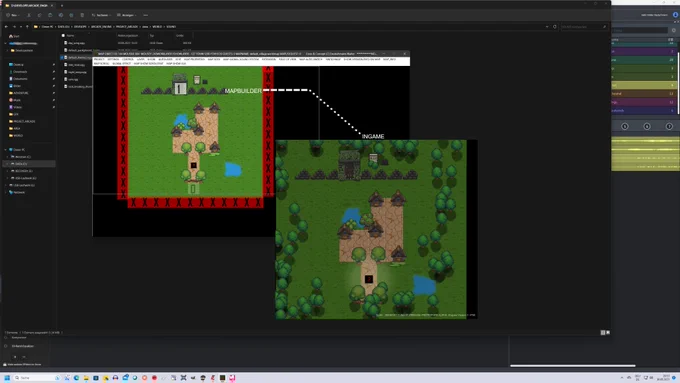Sort files by the Änderungsdatum column header
Viewport: 680px width, 383px height.
(128, 36)
